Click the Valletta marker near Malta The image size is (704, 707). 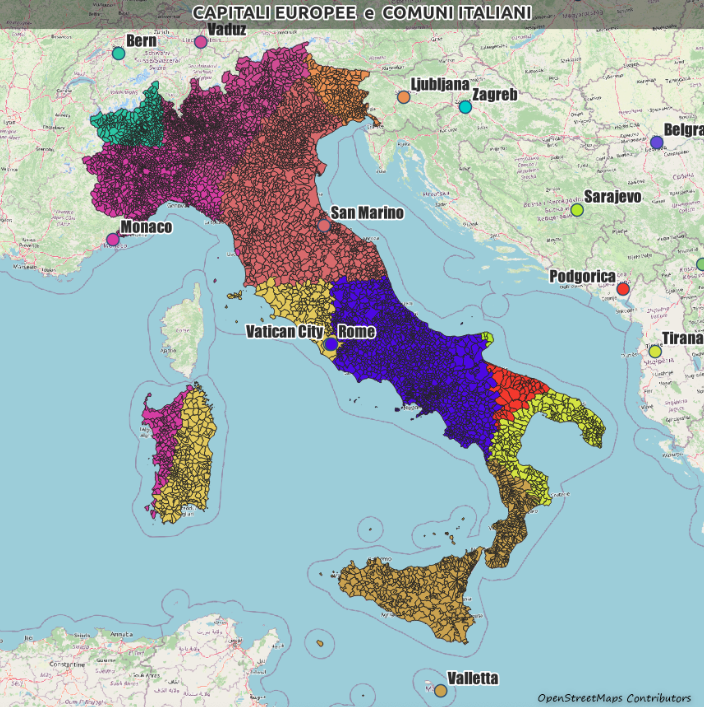tap(440, 690)
